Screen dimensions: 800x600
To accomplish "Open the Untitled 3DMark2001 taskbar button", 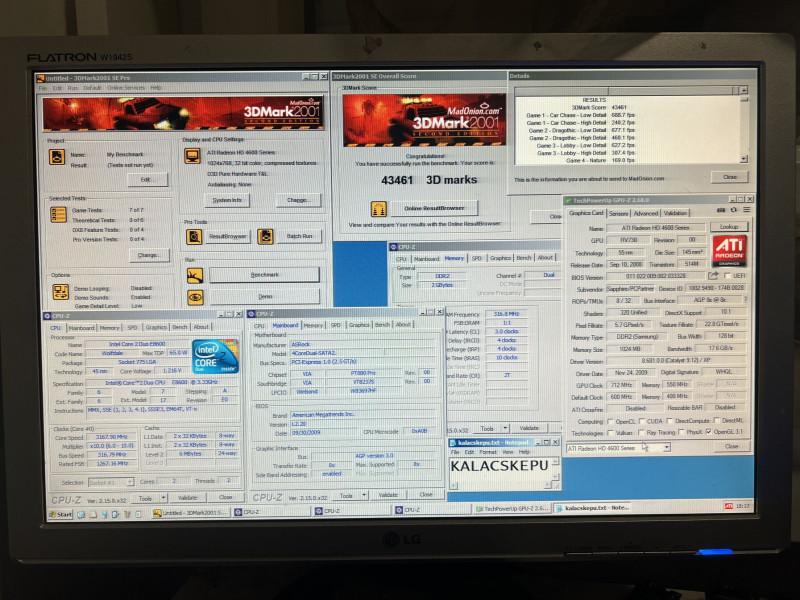I will pos(191,512).
